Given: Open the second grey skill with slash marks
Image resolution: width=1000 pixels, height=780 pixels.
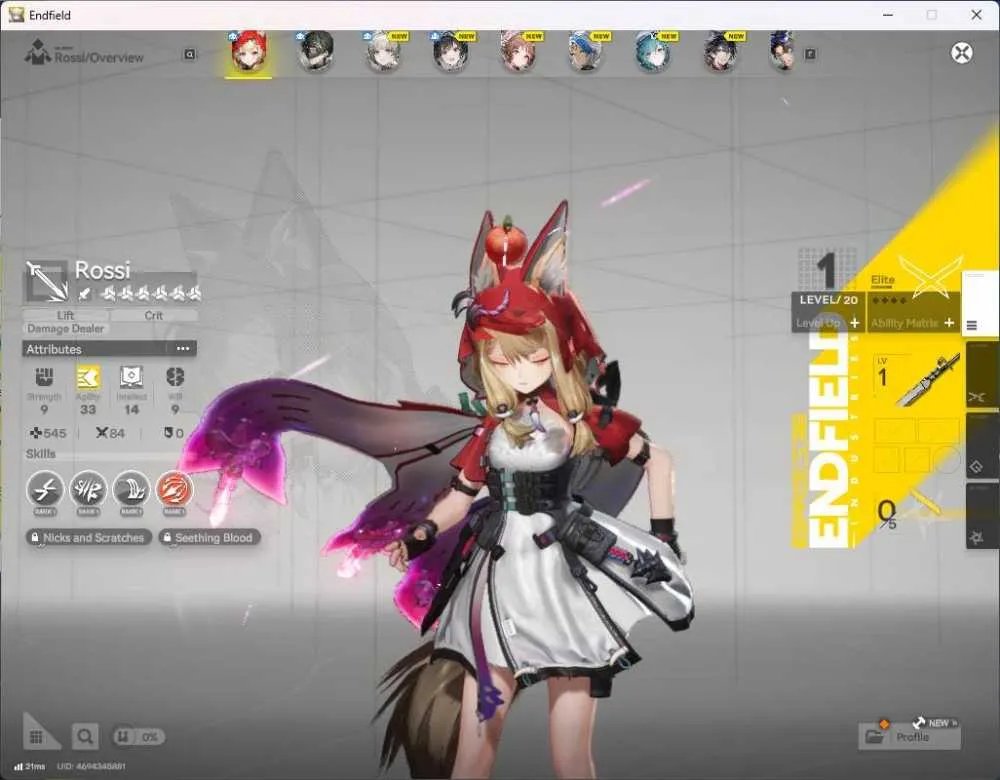Looking at the screenshot, I should pyautogui.click(x=88, y=490).
